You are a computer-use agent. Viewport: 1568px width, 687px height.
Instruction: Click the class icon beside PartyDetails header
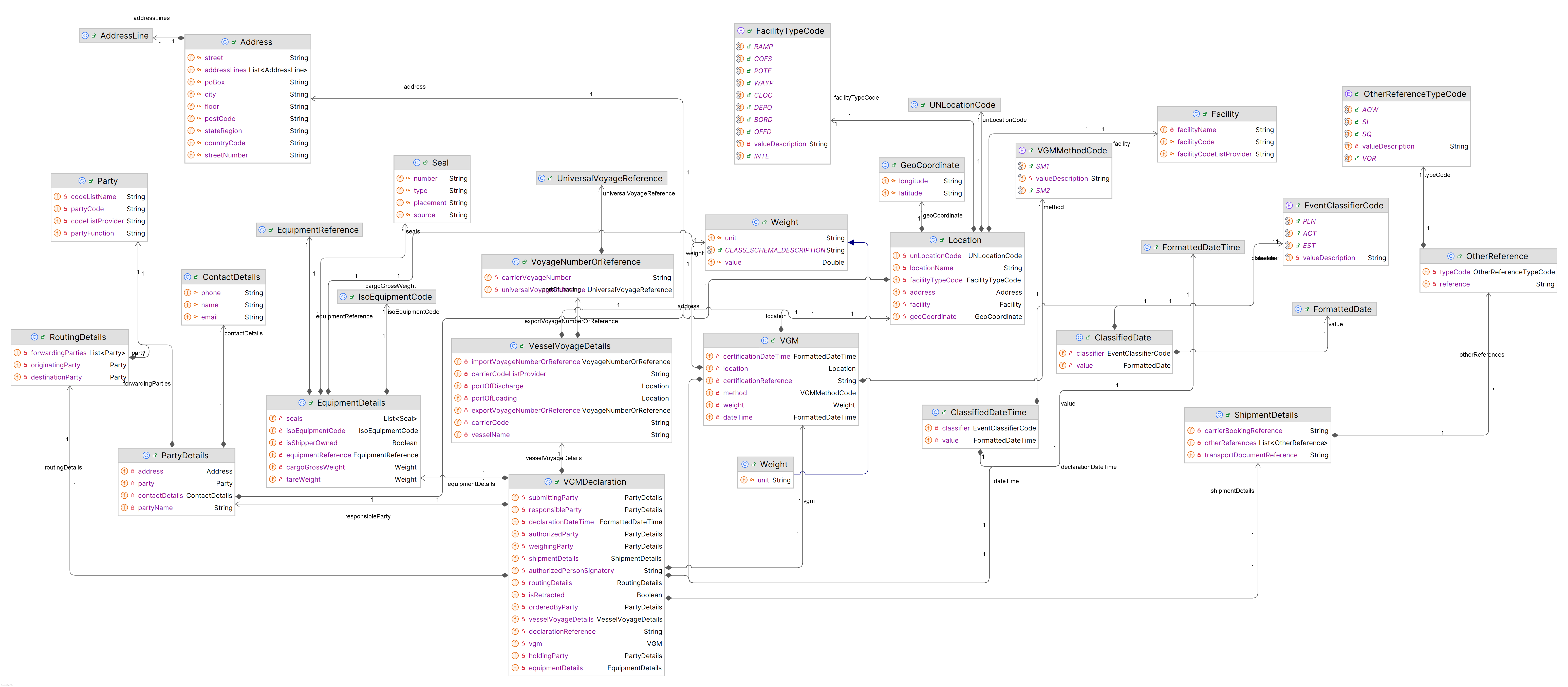click(146, 456)
